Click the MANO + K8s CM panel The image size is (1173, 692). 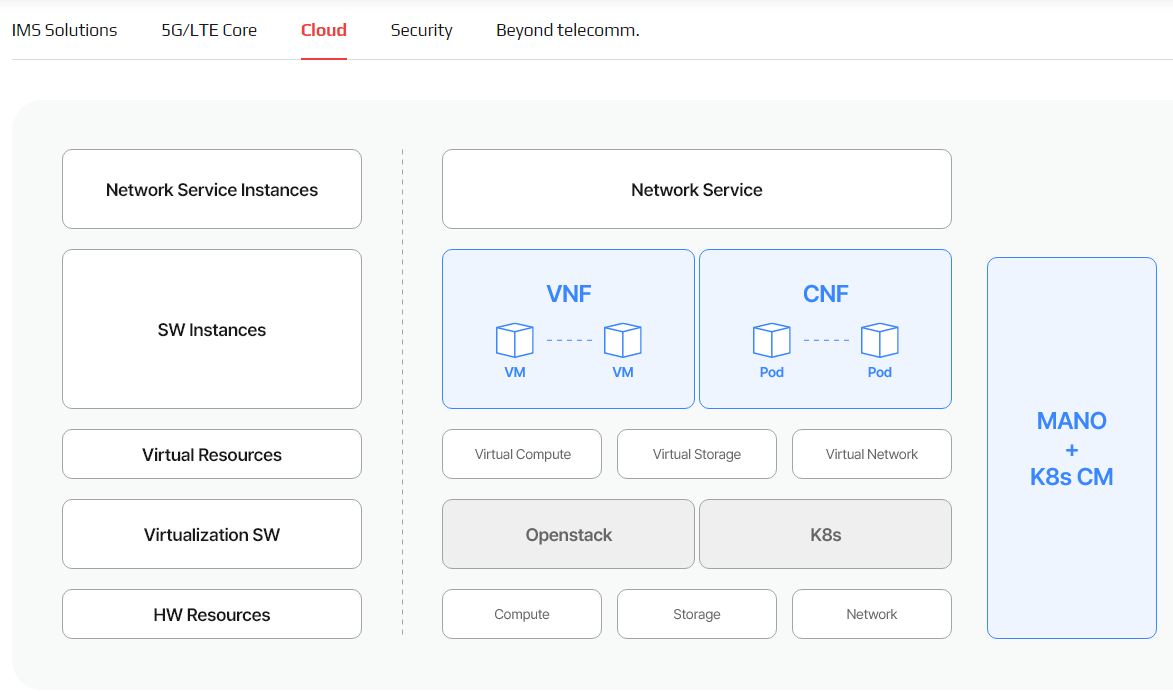pyautogui.click(x=1071, y=448)
